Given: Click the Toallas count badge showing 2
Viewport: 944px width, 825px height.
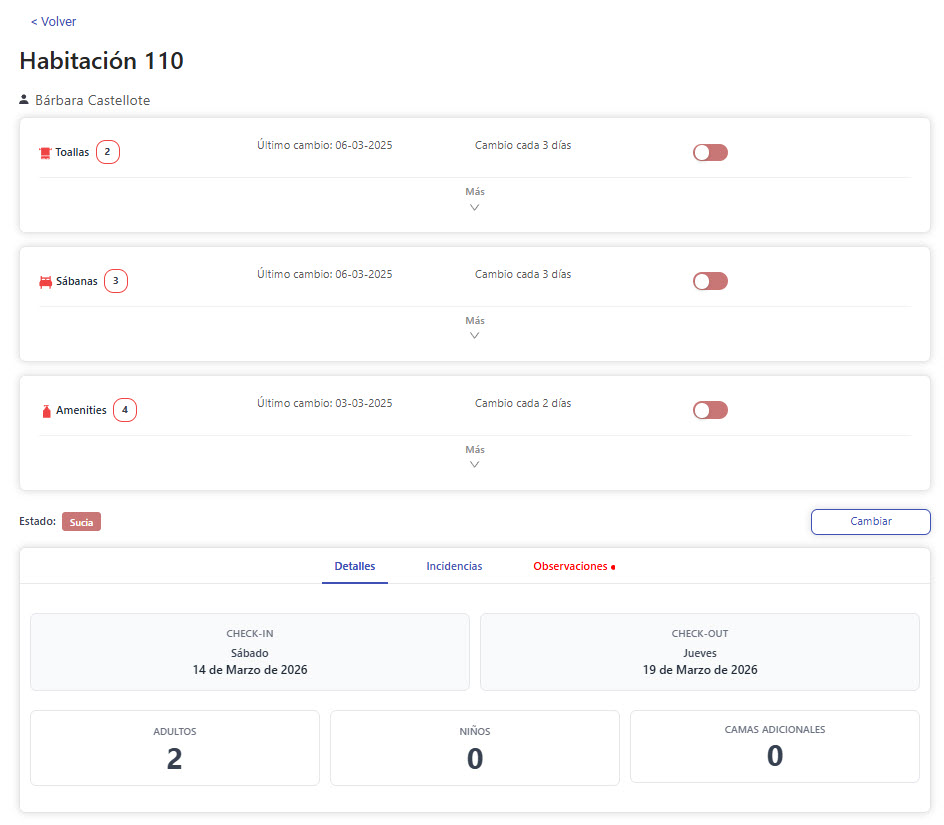Looking at the screenshot, I should click(108, 153).
